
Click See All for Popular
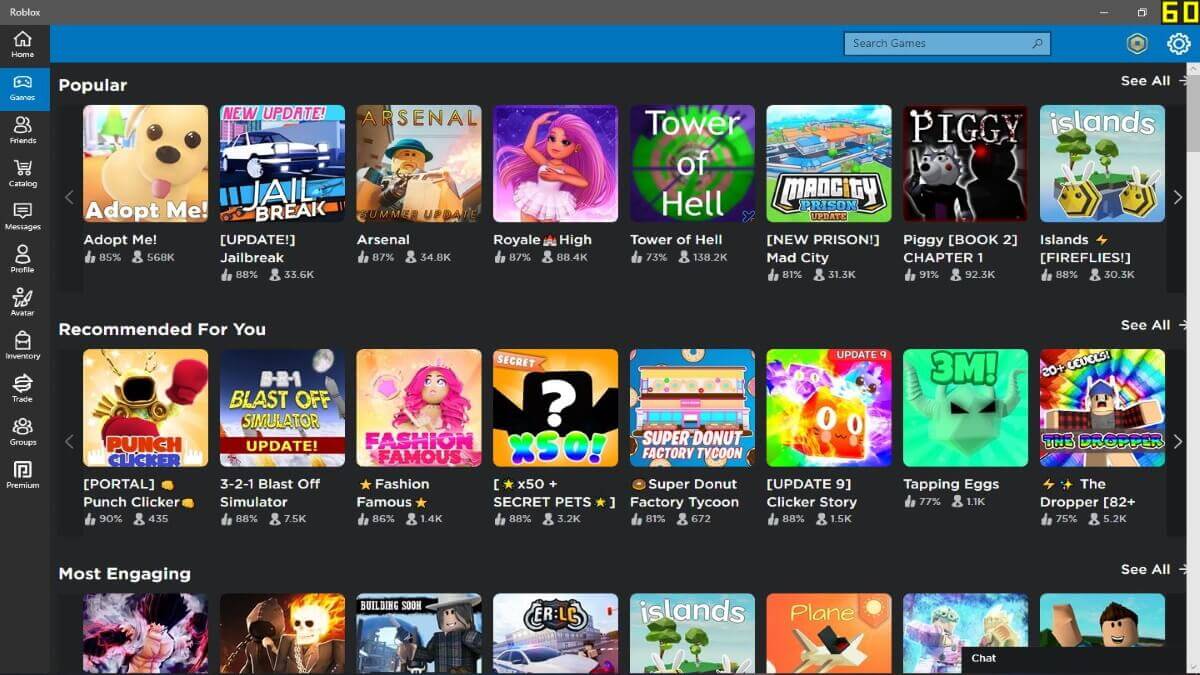[x=1153, y=81]
